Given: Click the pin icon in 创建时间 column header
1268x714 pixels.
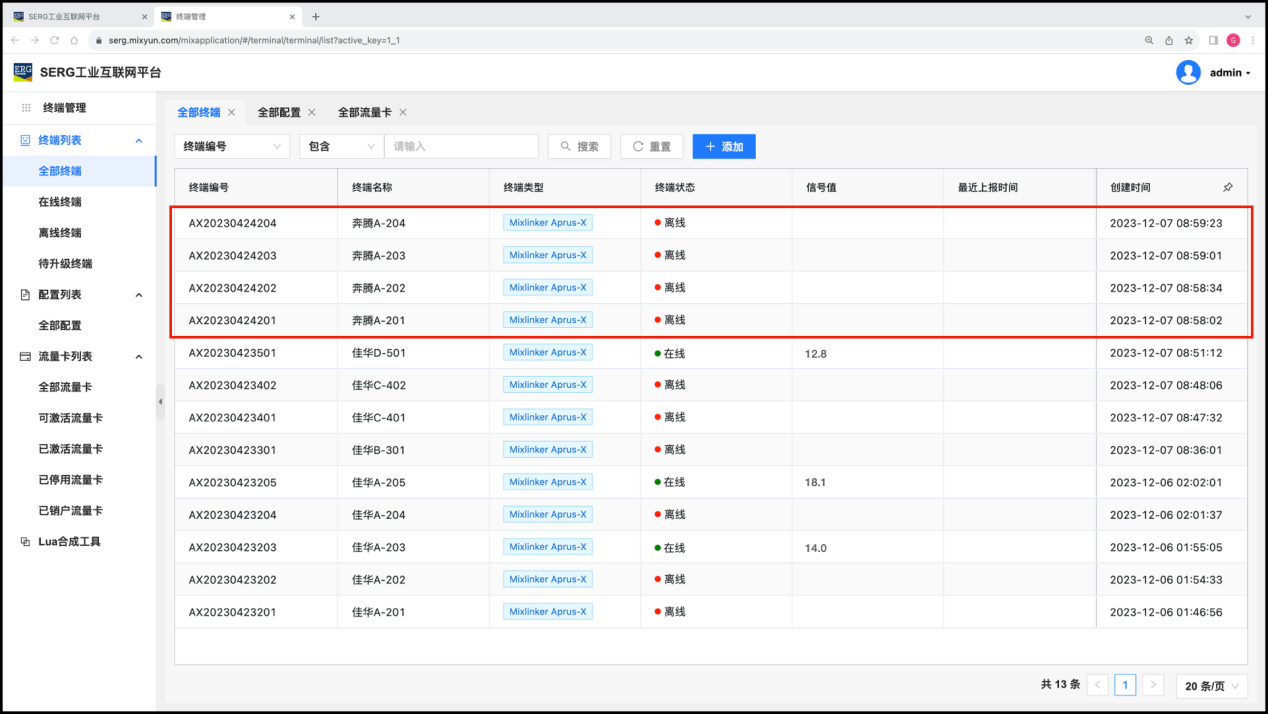Looking at the screenshot, I should (x=1228, y=187).
